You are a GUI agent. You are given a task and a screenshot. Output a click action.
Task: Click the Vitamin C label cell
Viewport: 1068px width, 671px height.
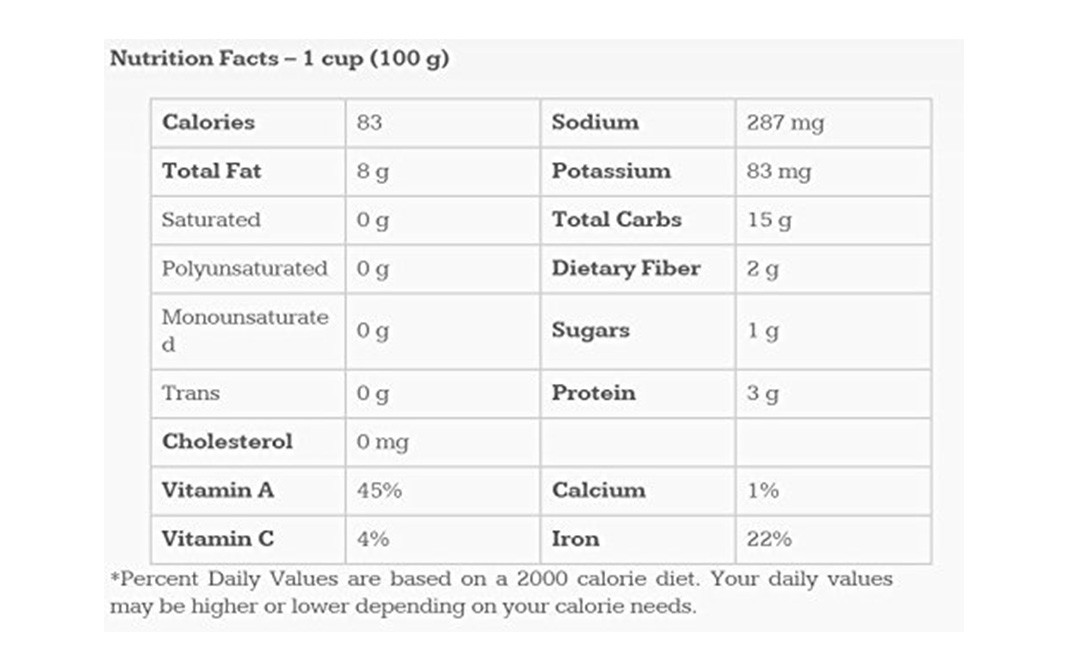[217, 539]
